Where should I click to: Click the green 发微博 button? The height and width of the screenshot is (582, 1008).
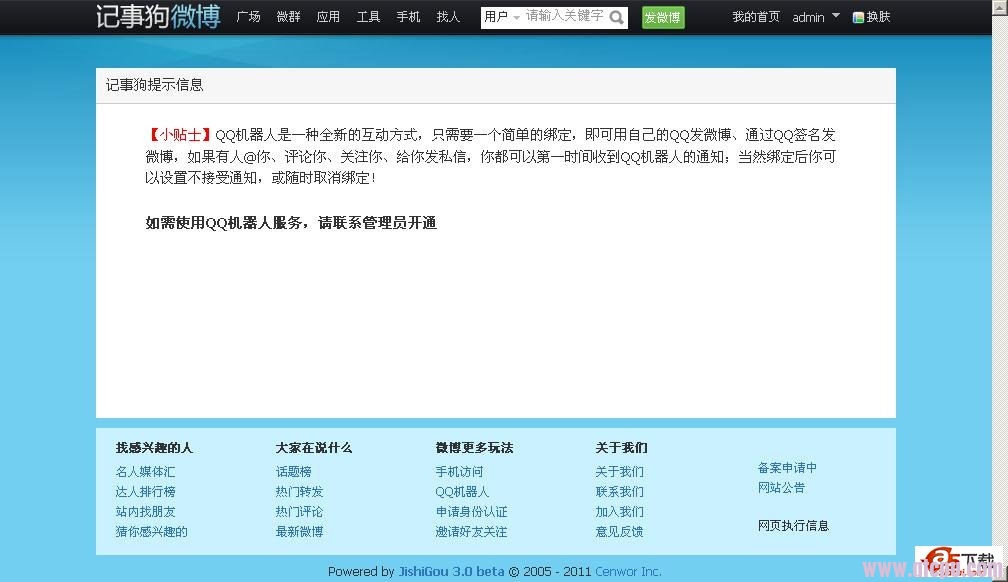[x=663, y=17]
